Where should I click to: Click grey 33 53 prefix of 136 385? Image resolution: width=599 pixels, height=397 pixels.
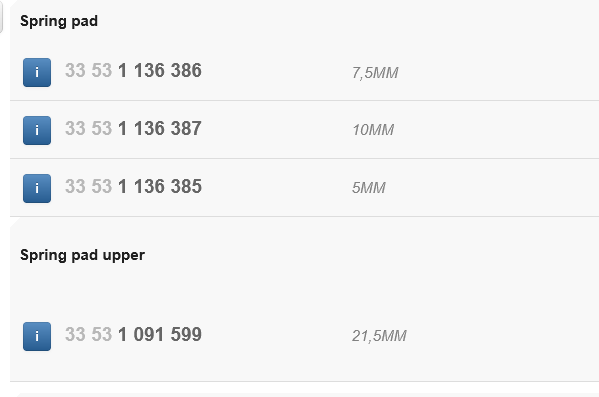click(x=88, y=186)
